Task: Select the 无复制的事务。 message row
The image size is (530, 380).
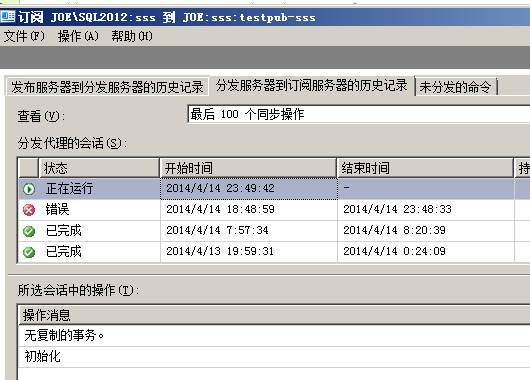Action: point(274,335)
